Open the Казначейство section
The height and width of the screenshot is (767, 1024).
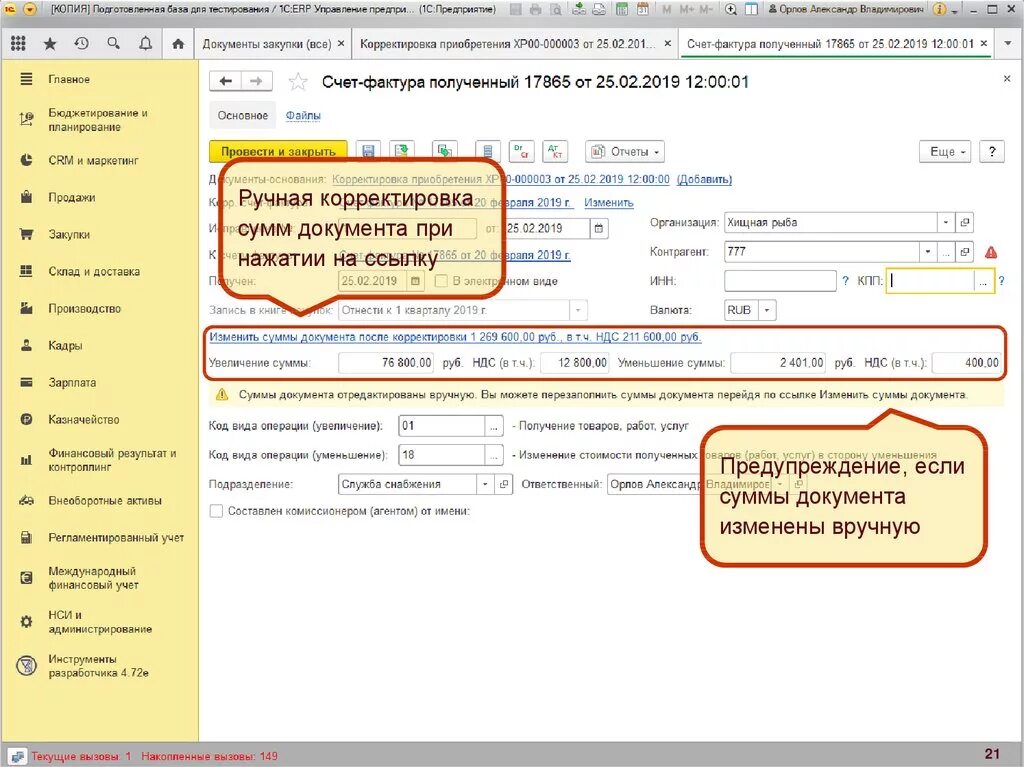(x=84, y=419)
